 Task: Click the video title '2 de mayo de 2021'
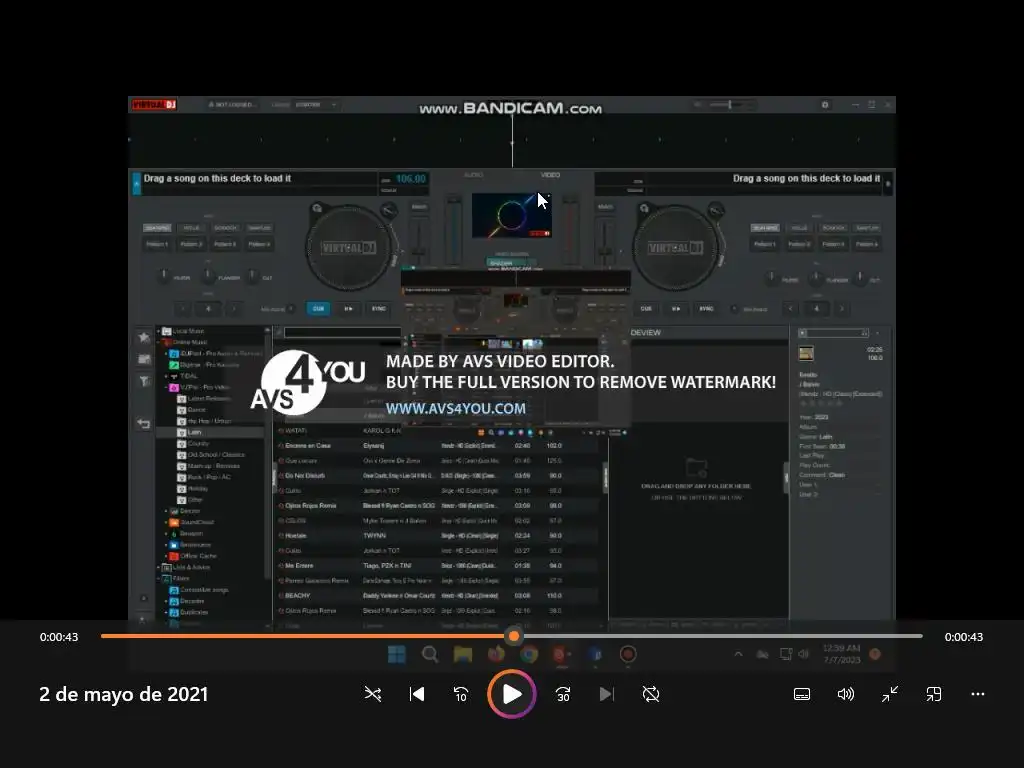pyautogui.click(x=123, y=694)
